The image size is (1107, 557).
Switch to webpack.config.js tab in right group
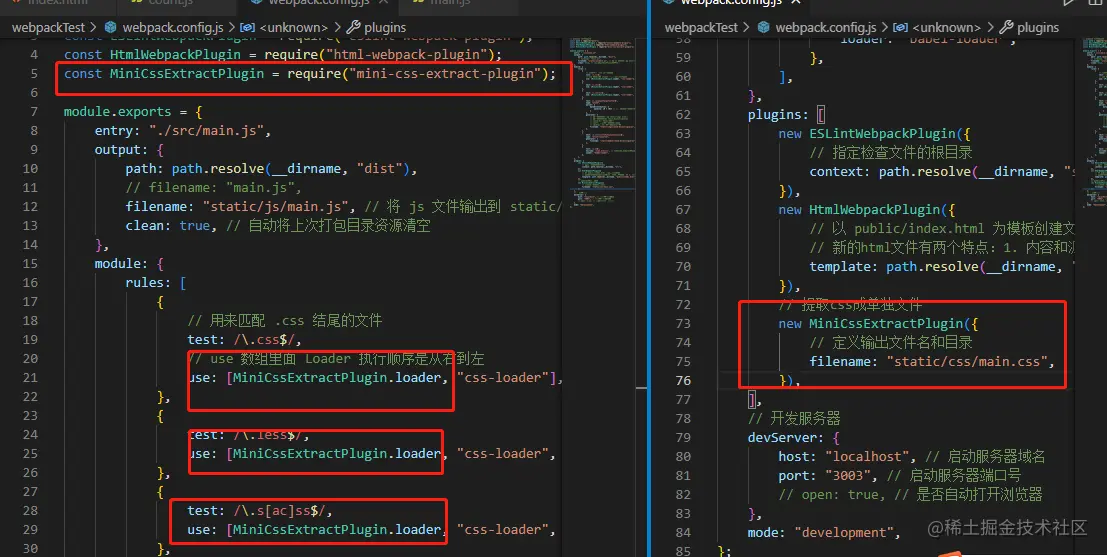(x=731, y=3)
